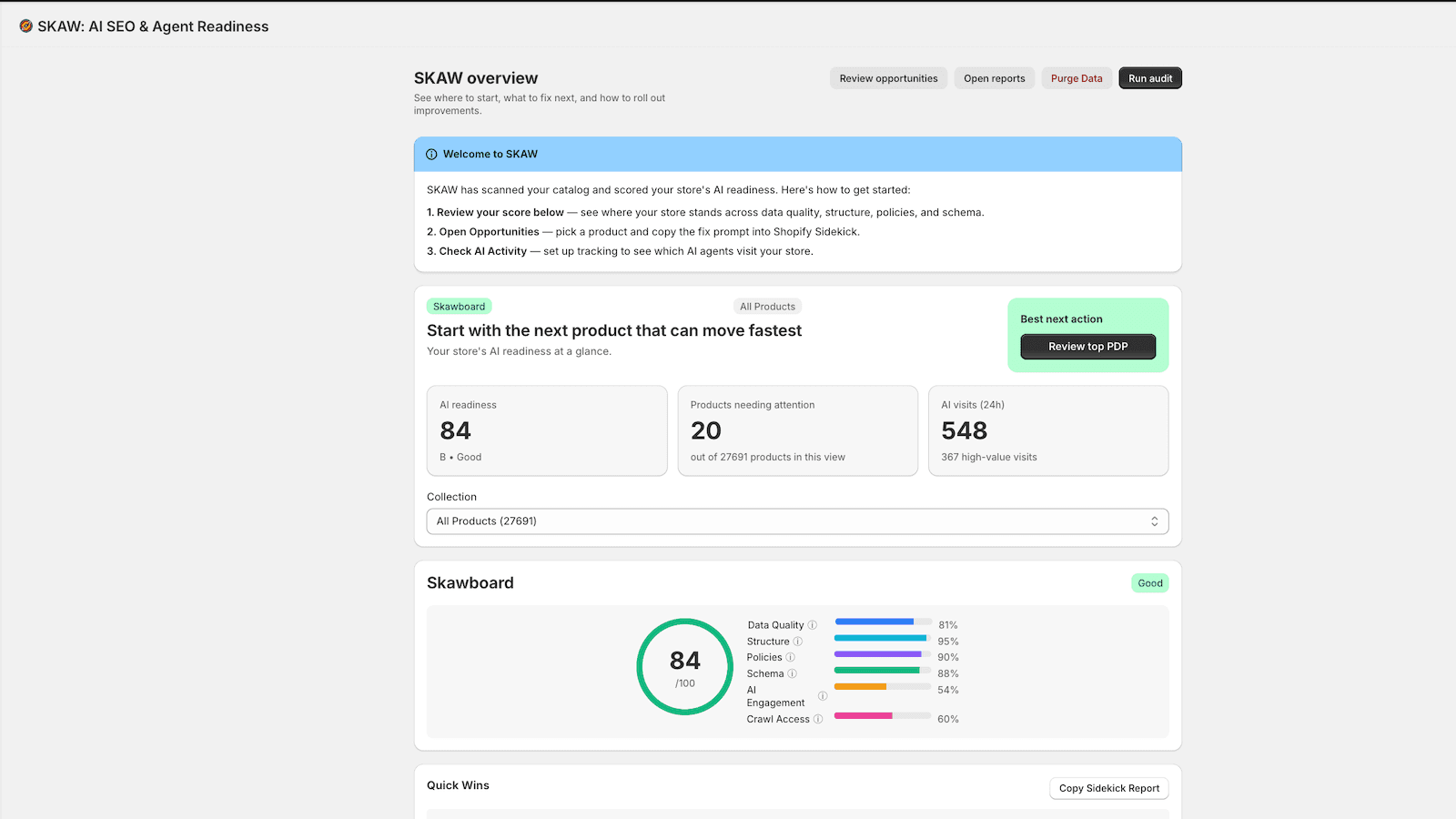Click the Structure 95% progress bar
The image size is (1456, 819).
883,638
